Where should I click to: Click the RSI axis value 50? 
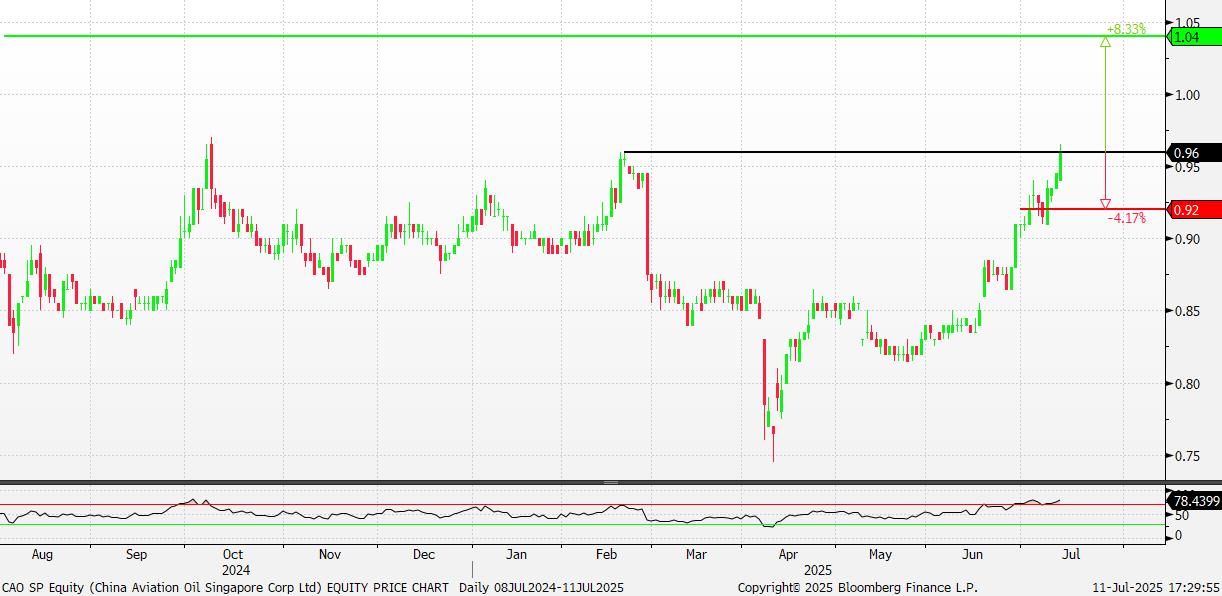(x=1180, y=515)
